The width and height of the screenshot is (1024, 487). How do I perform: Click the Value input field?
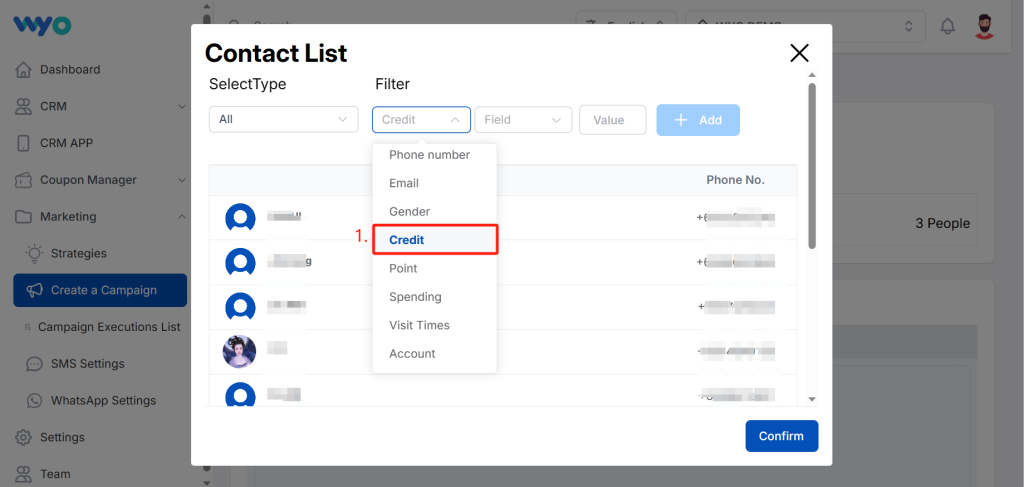click(613, 120)
